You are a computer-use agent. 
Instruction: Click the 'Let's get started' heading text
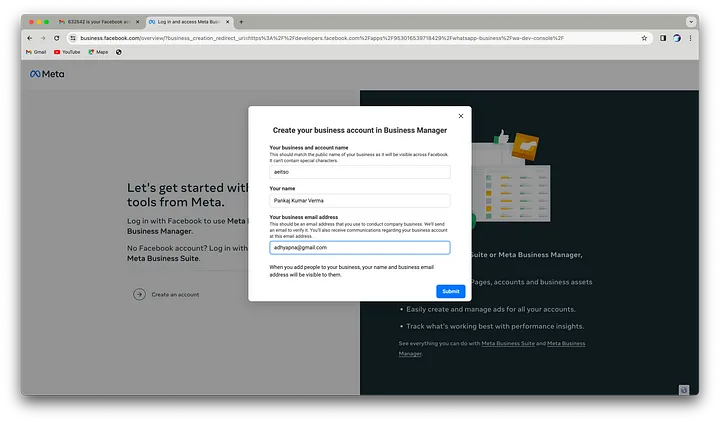point(187,195)
